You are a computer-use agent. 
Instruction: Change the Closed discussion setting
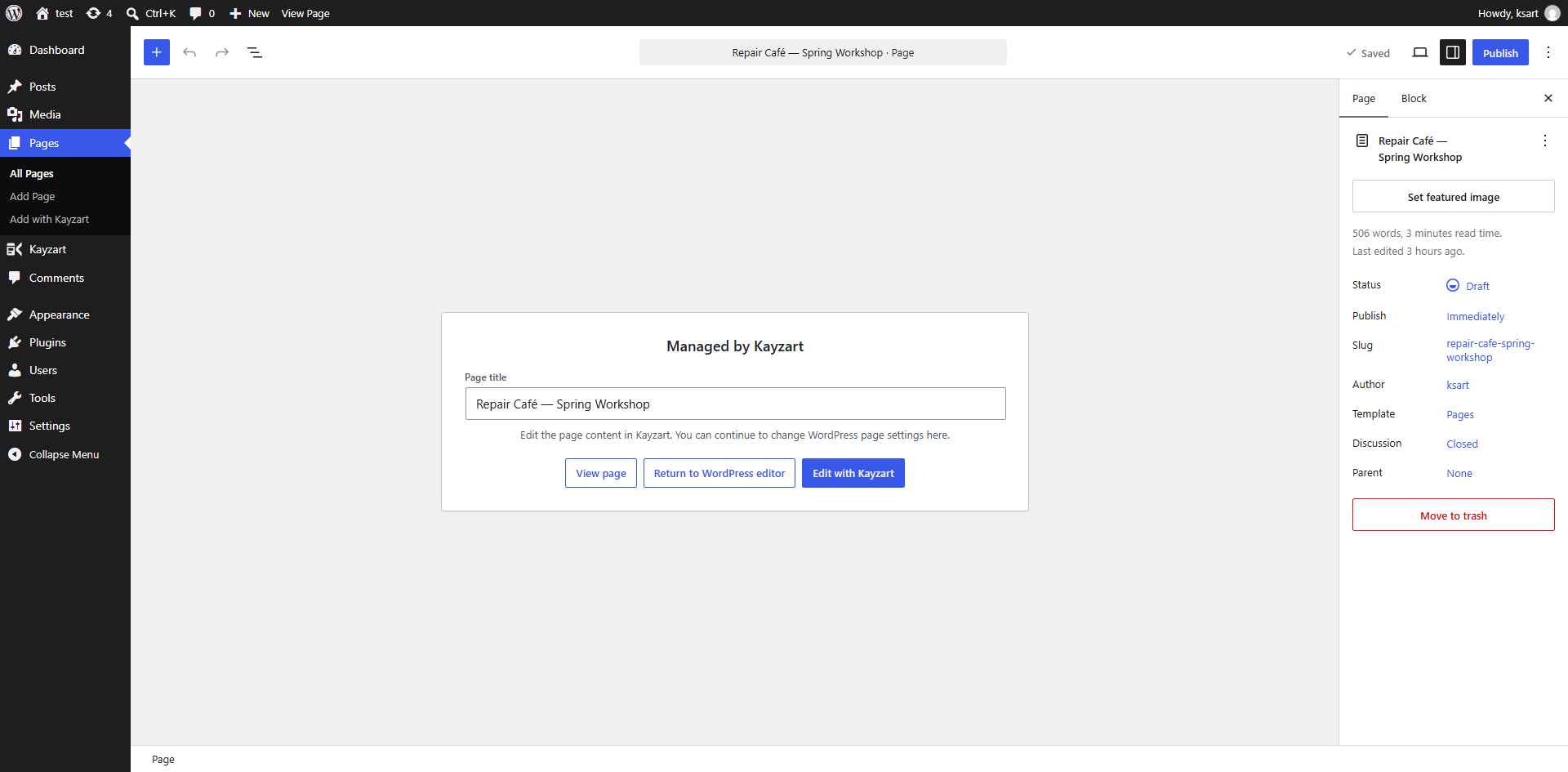(1462, 444)
